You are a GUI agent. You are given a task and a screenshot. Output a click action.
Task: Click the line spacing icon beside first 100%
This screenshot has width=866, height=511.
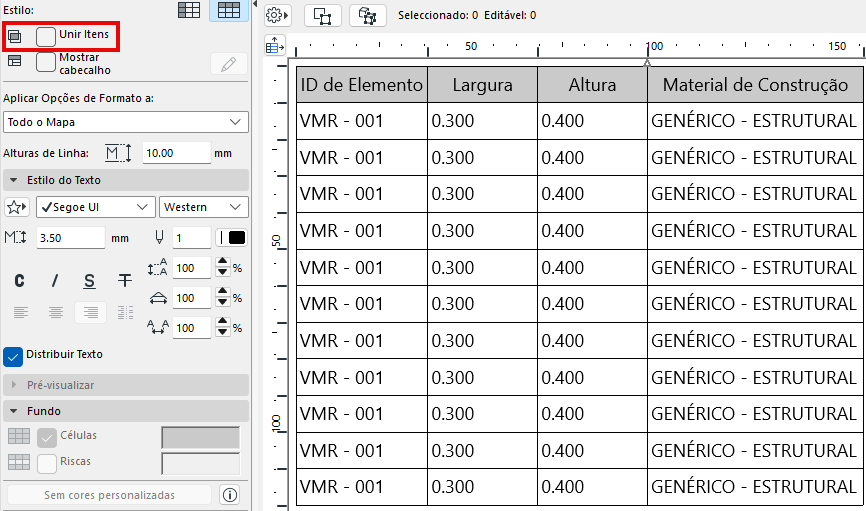pos(157,267)
